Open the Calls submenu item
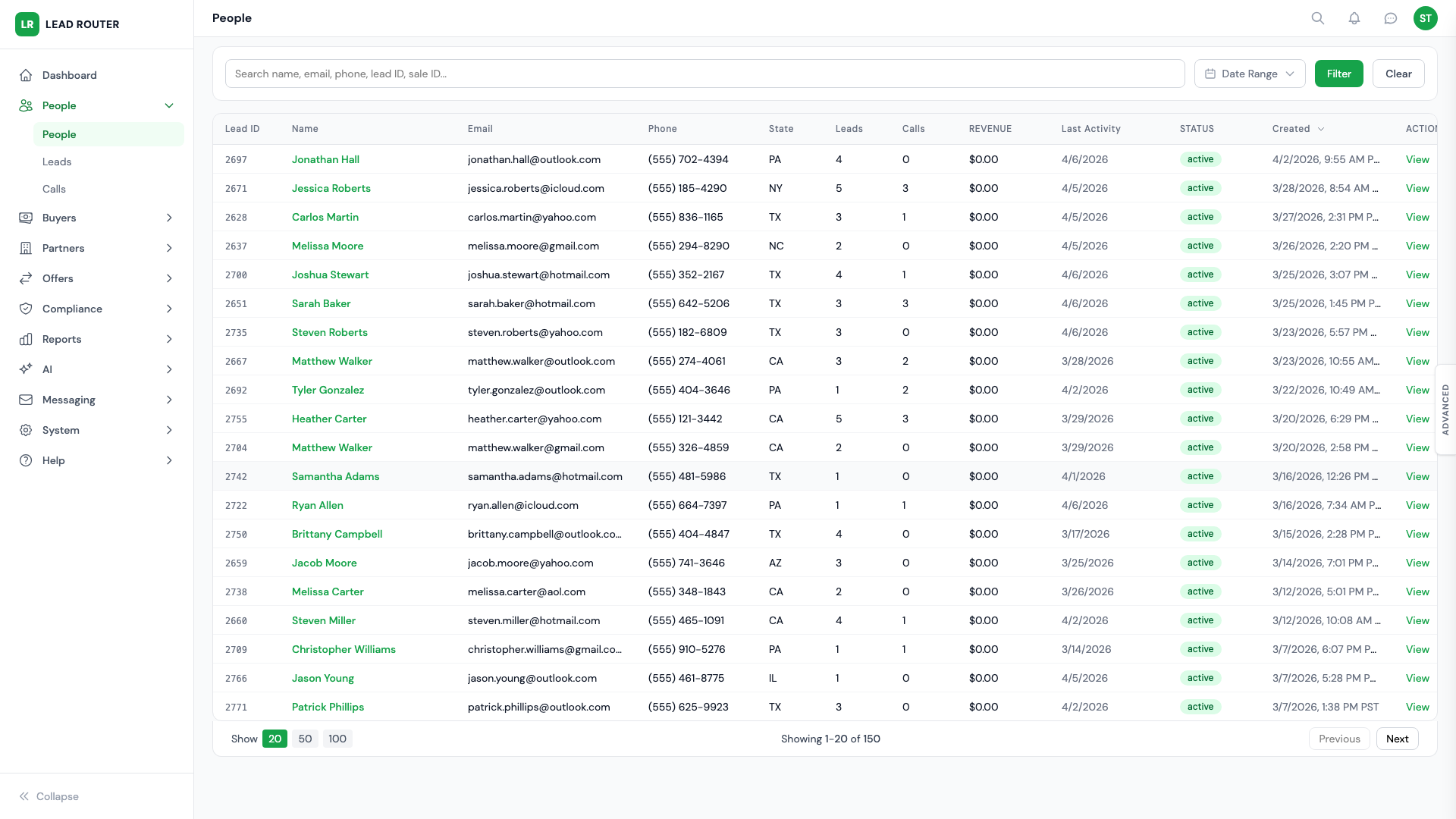This screenshot has width=1456, height=819. (54, 189)
